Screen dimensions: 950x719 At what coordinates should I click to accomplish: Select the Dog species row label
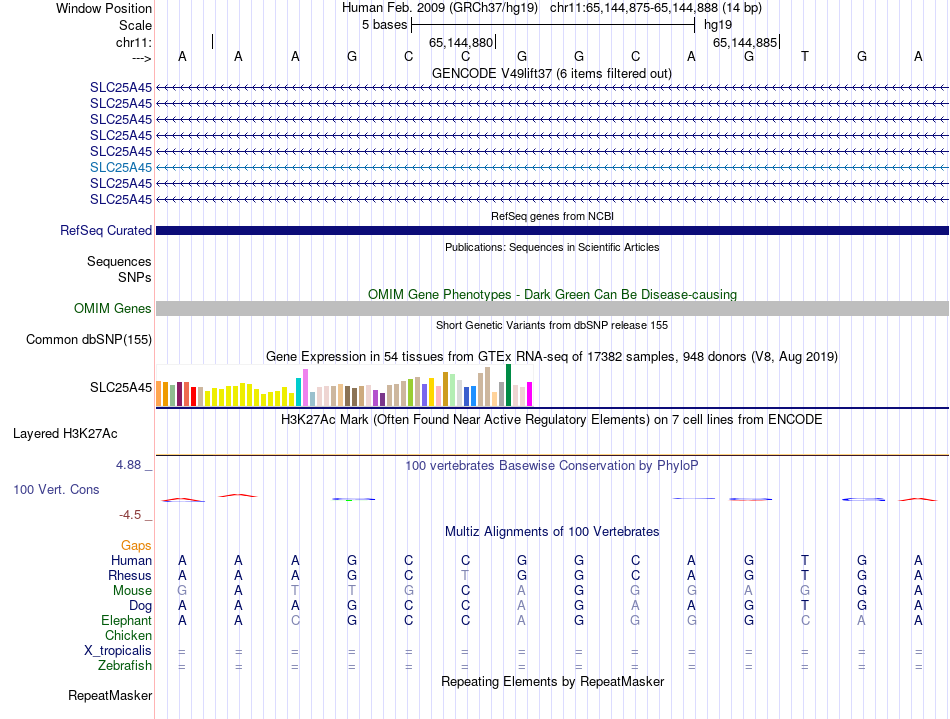tap(140, 605)
